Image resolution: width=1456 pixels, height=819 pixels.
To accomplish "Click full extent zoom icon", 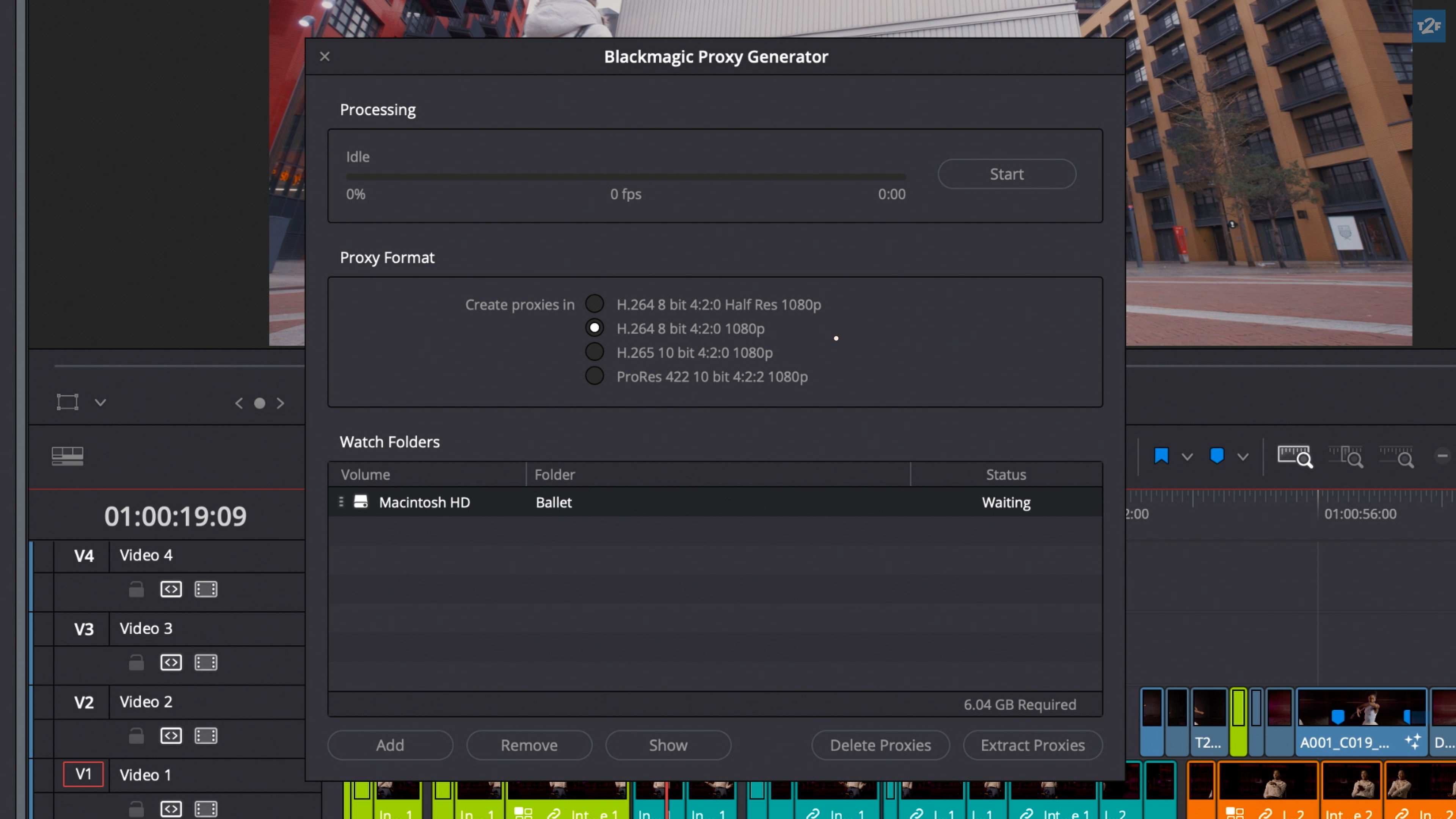I will (1294, 456).
